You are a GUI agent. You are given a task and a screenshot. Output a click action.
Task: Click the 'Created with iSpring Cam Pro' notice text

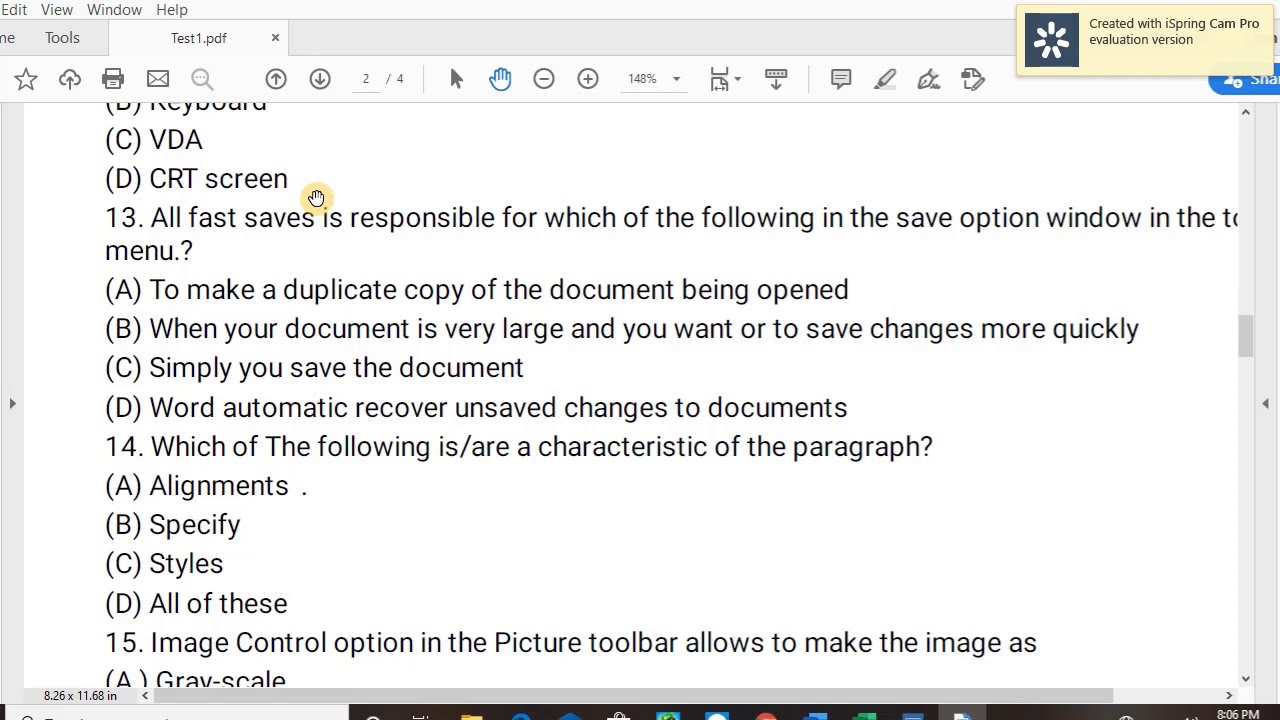coord(1174,32)
